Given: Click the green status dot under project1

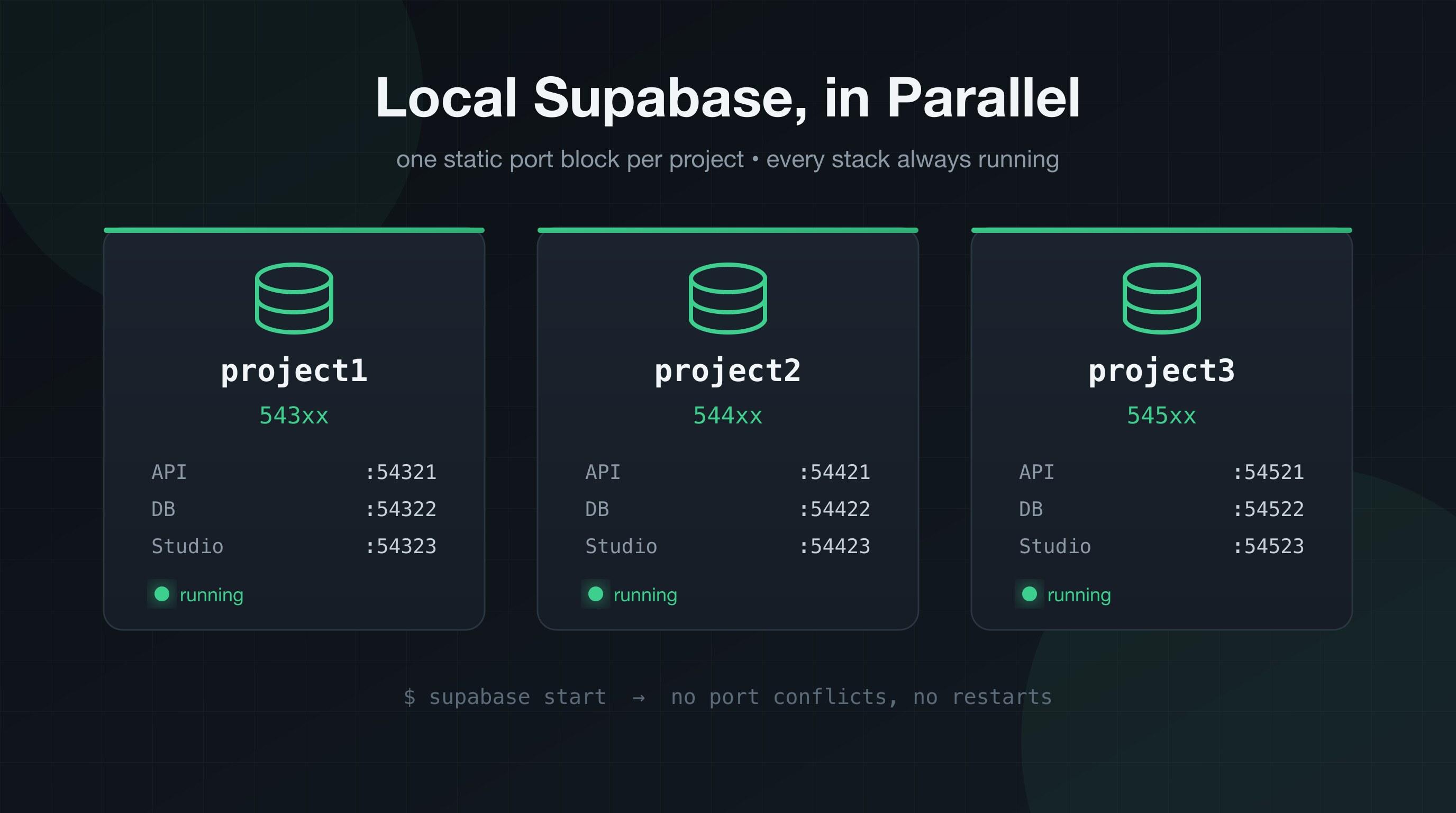Looking at the screenshot, I should (162, 594).
